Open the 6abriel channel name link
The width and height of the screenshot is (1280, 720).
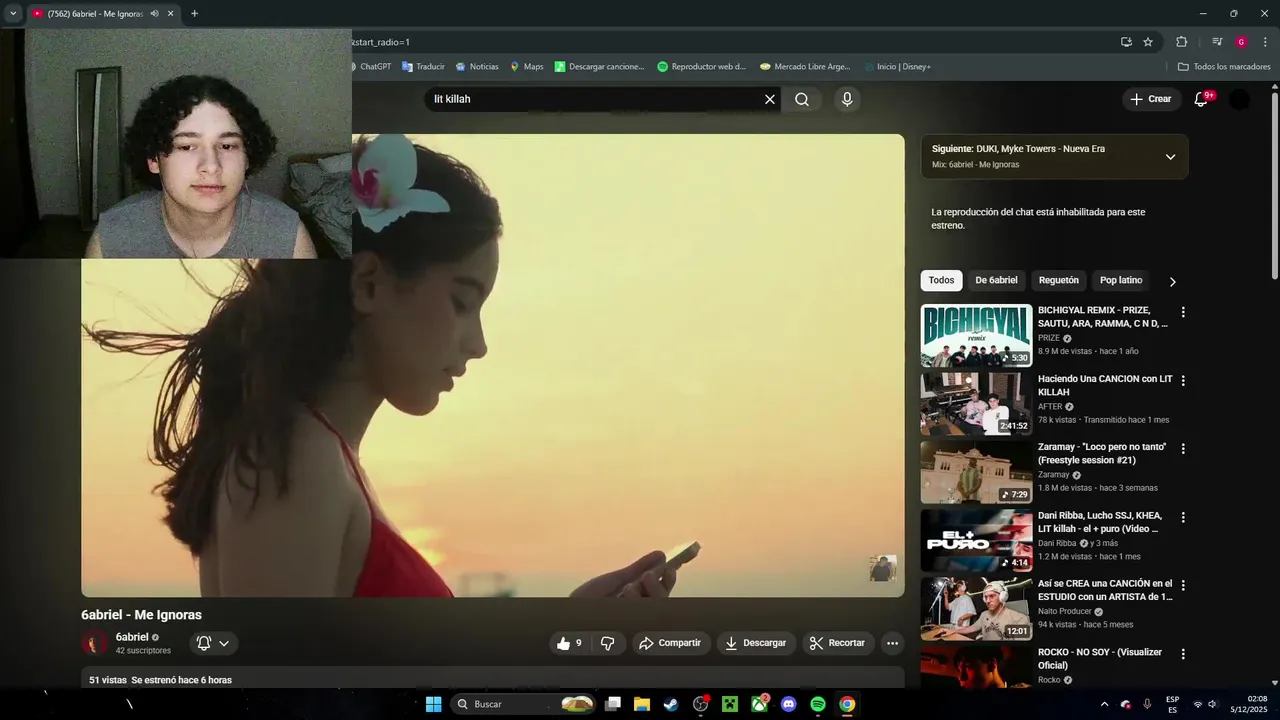click(132, 637)
